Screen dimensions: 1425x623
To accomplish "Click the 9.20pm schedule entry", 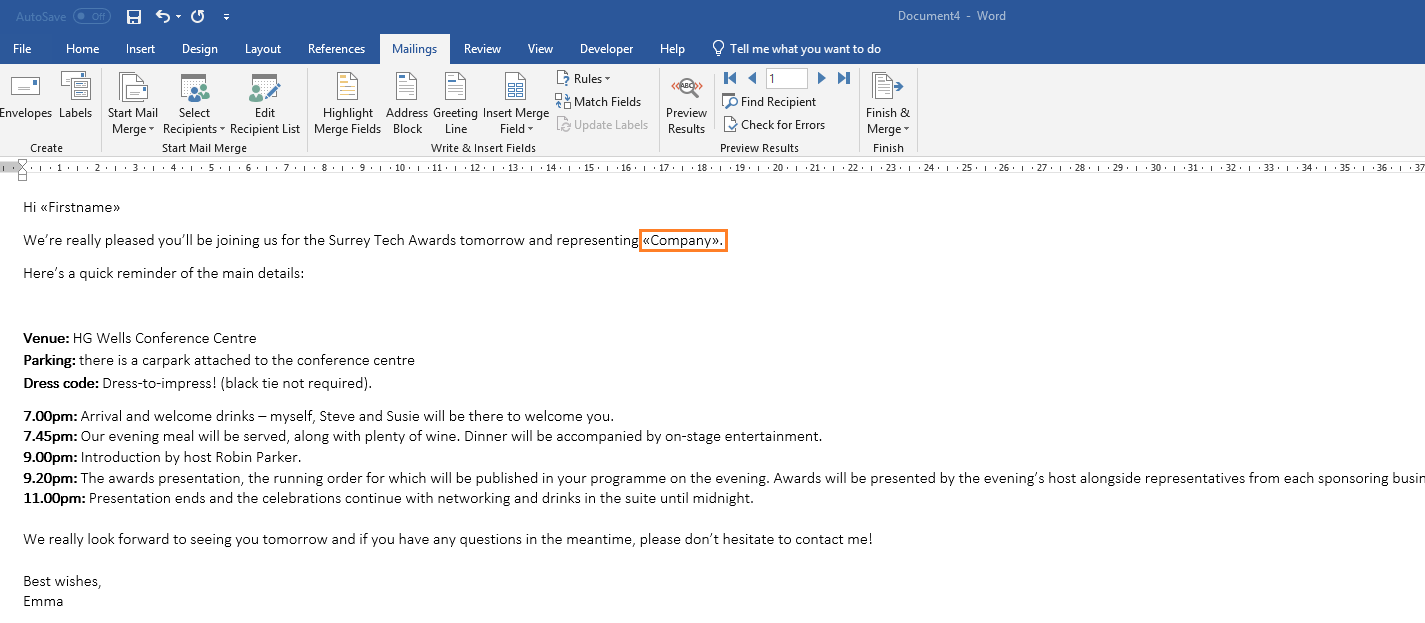I will point(724,478).
